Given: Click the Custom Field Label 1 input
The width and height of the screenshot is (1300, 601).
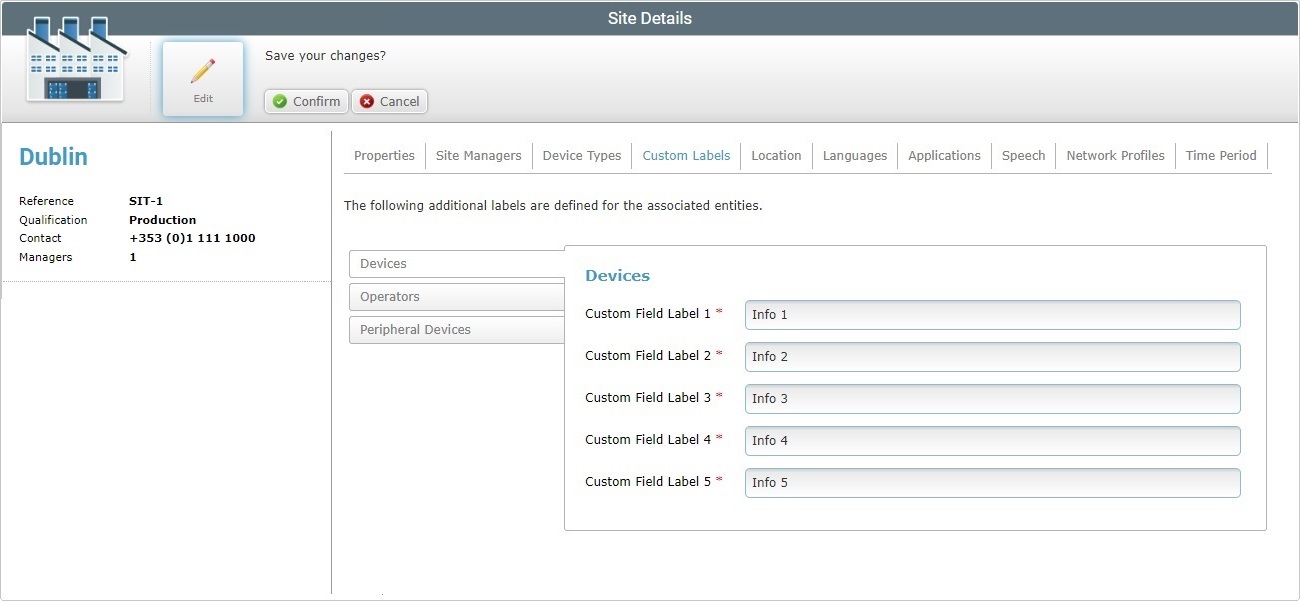Looking at the screenshot, I should pos(992,315).
